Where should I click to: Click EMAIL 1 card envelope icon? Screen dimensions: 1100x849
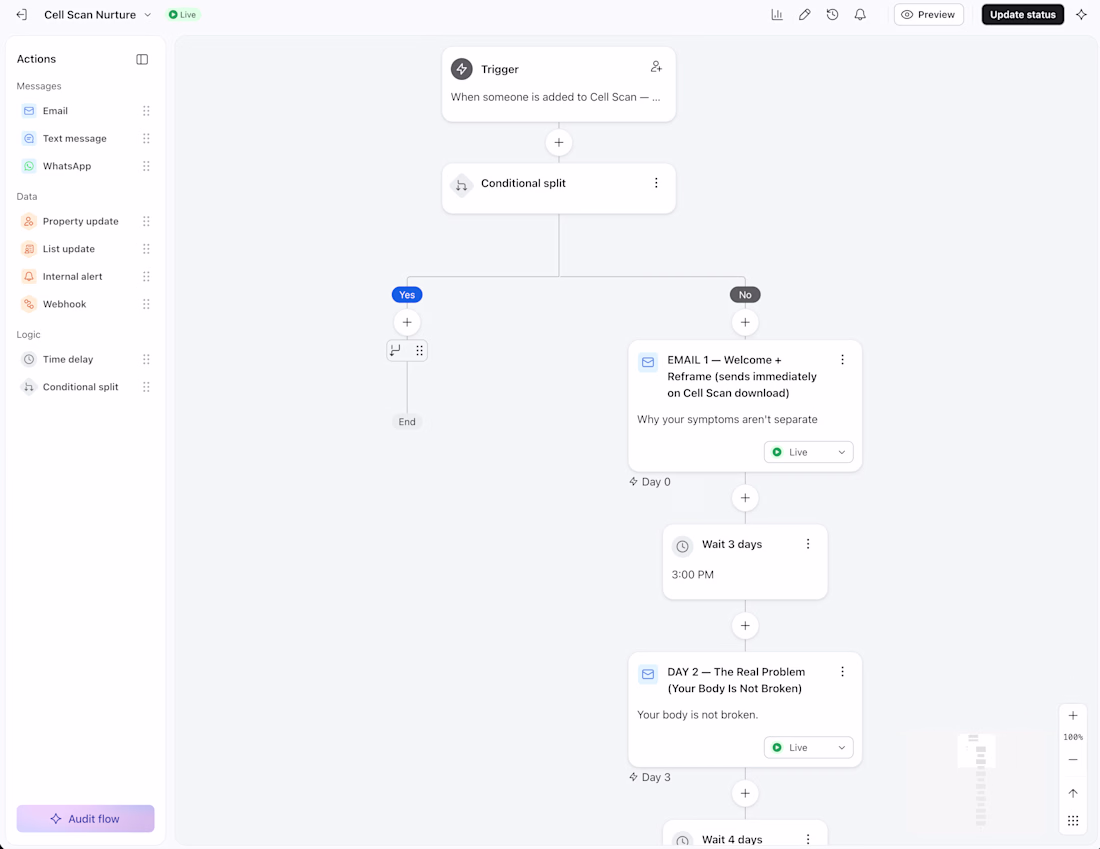click(x=648, y=362)
